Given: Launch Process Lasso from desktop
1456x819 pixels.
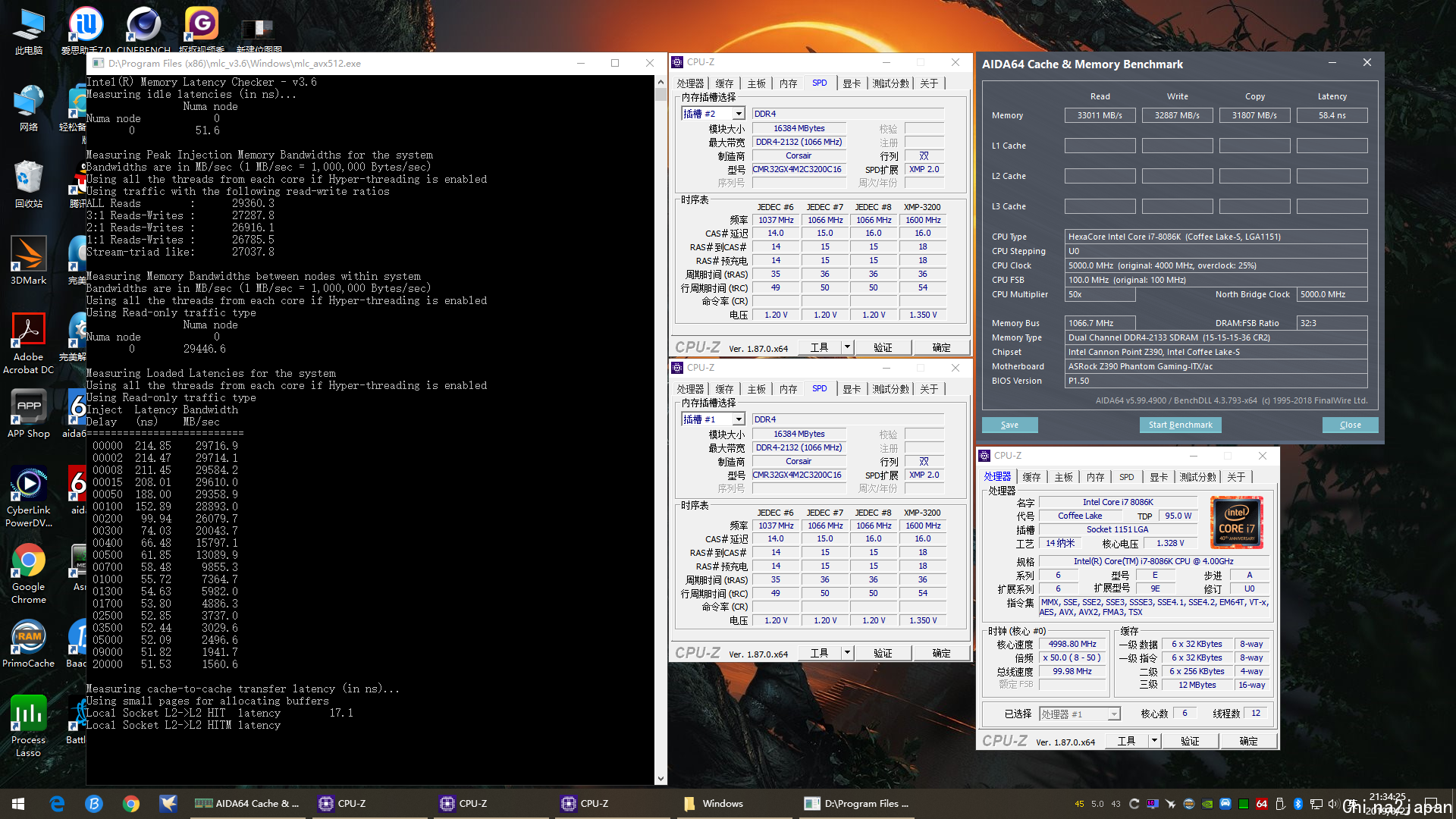Looking at the screenshot, I should [x=29, y=726].
